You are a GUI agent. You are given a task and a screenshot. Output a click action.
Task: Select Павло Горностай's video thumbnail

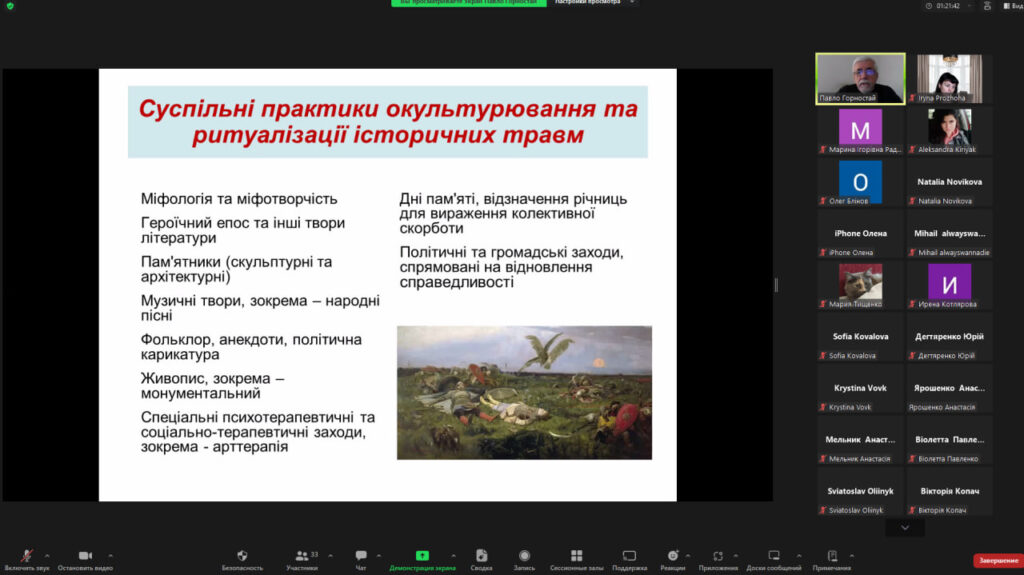[860, 78]
